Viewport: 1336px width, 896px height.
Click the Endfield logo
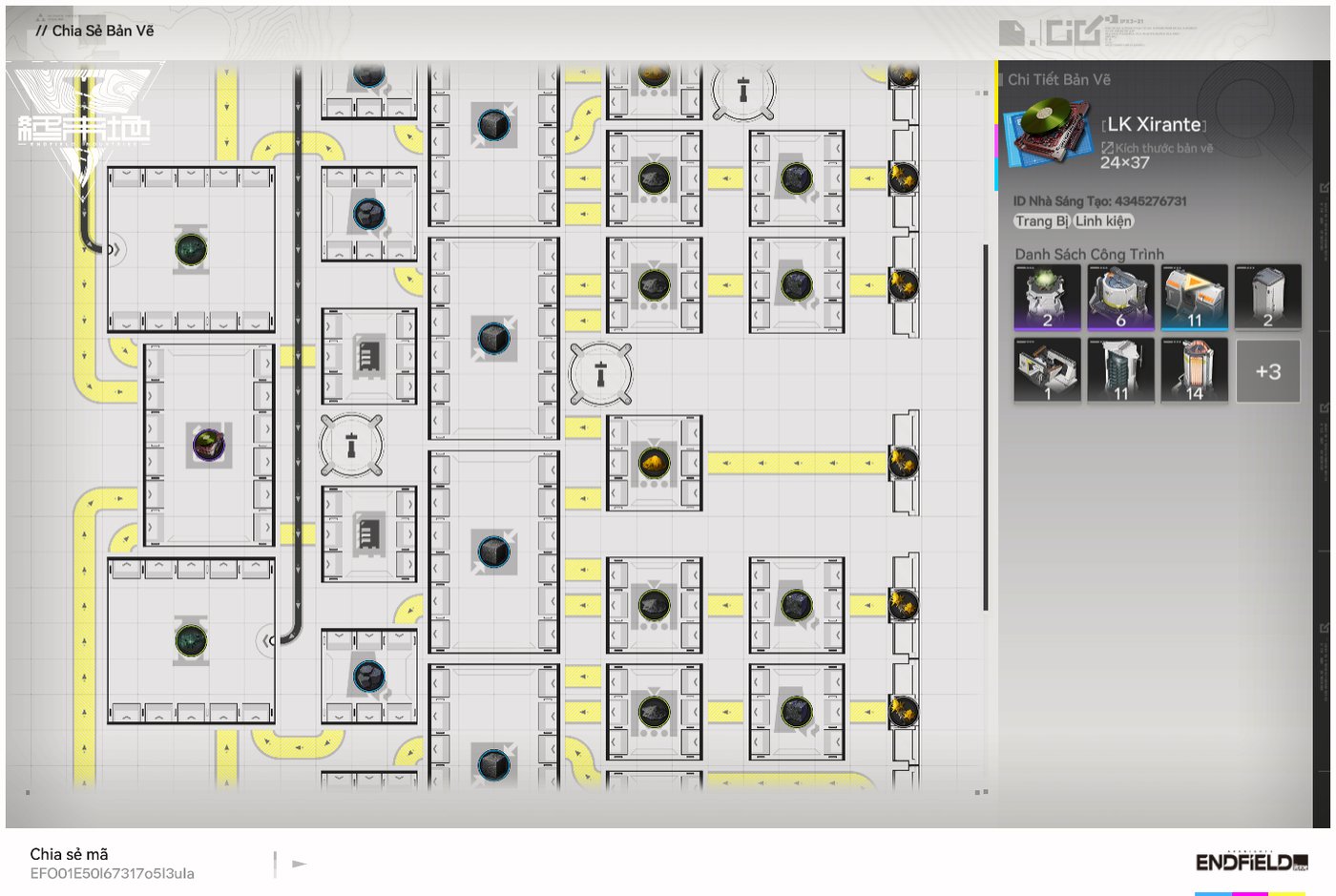tap(1252, 863)
